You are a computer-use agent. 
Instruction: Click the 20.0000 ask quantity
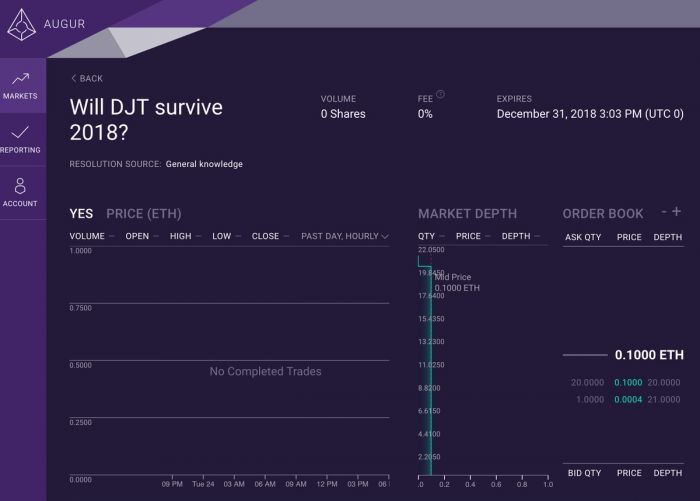(588, 383)
